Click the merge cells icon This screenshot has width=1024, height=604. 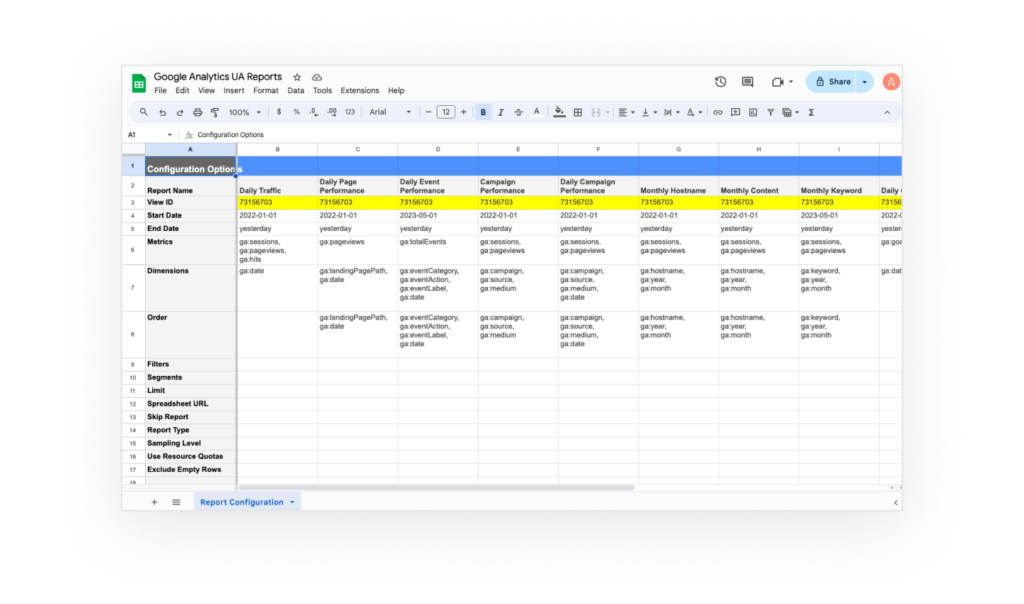[596, 112]
